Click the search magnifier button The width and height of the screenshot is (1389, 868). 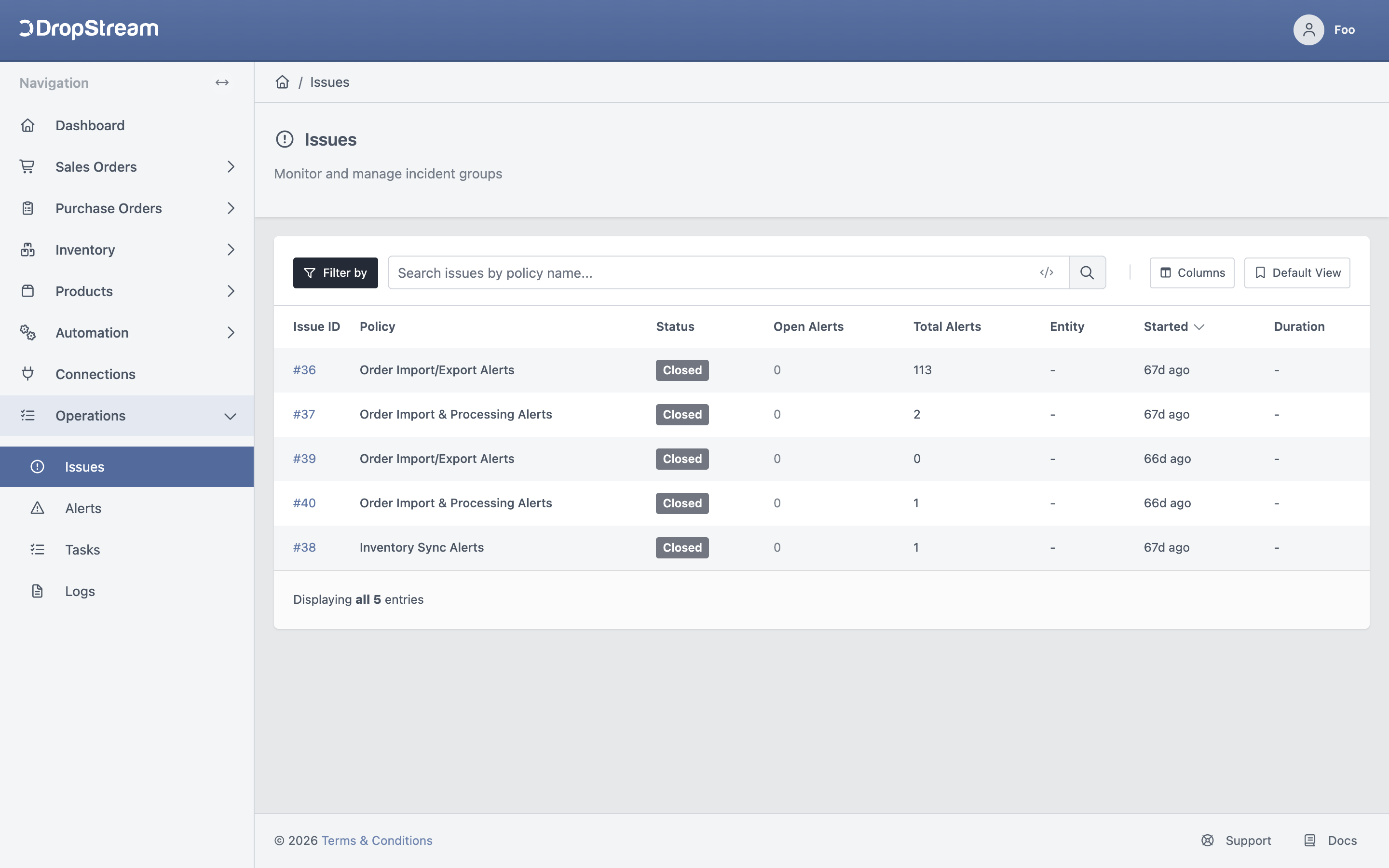tap(1087, 272)
